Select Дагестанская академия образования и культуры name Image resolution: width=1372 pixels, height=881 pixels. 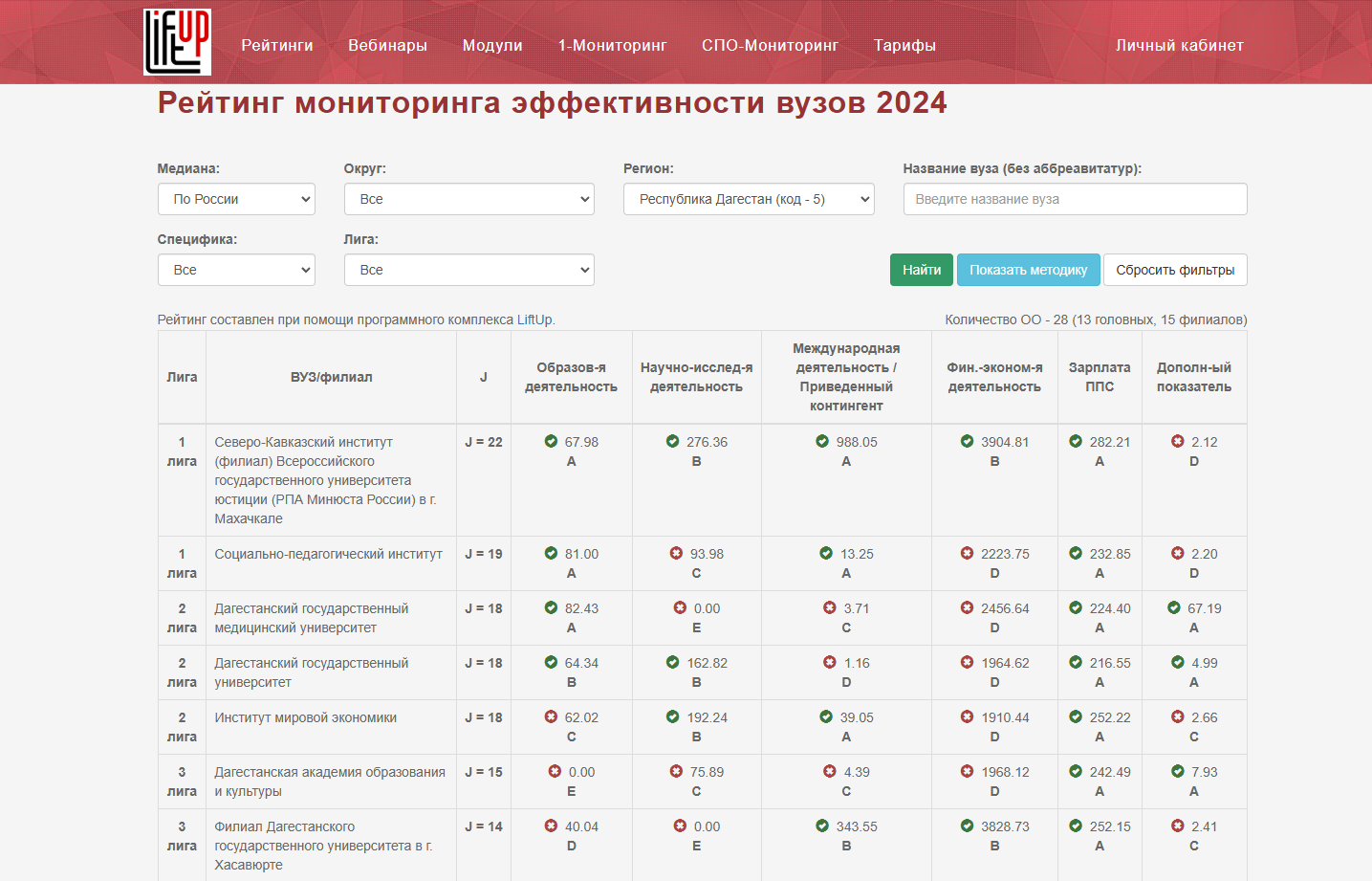[x=330, y=782]
